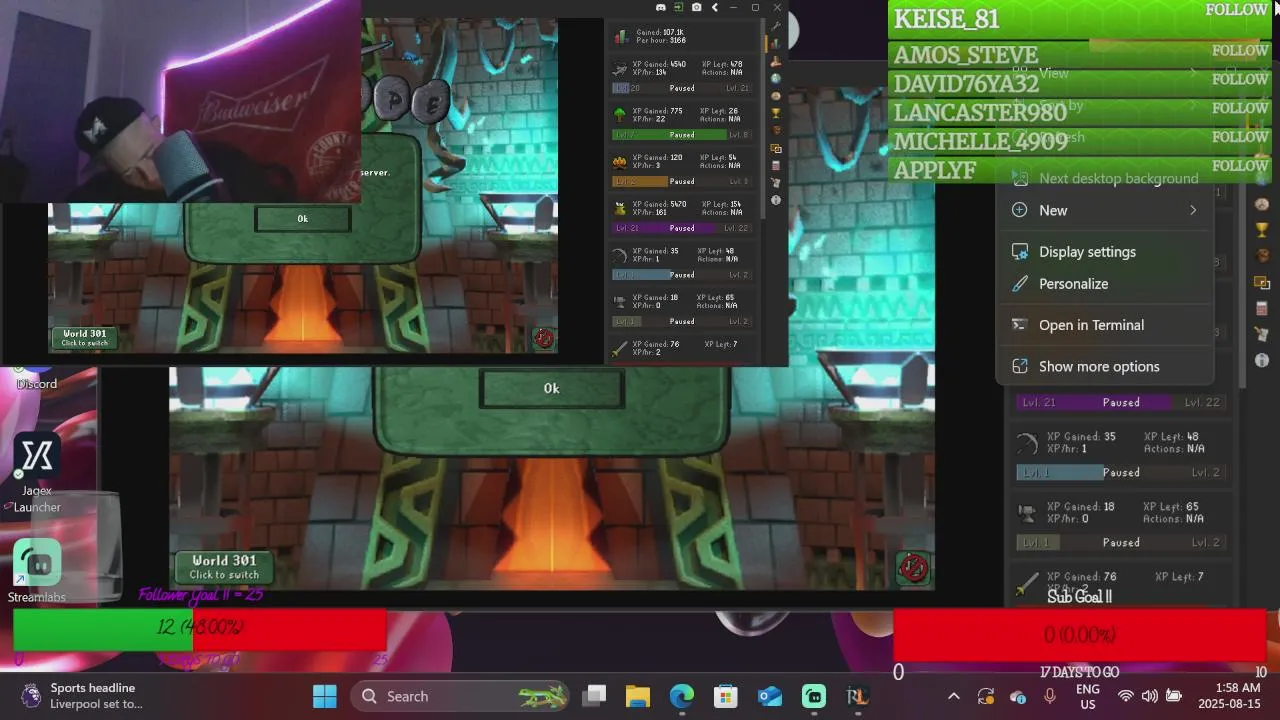Screen dimensions: 1280x720
Task: Click the Ok button in the small game preview
Action: 302,218
